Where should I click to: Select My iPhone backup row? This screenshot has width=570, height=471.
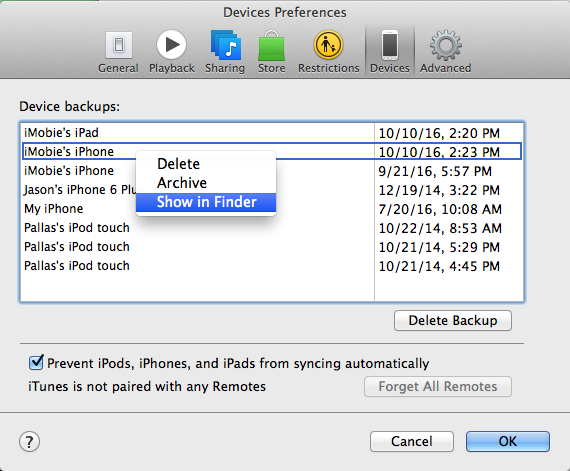(272, 209)
